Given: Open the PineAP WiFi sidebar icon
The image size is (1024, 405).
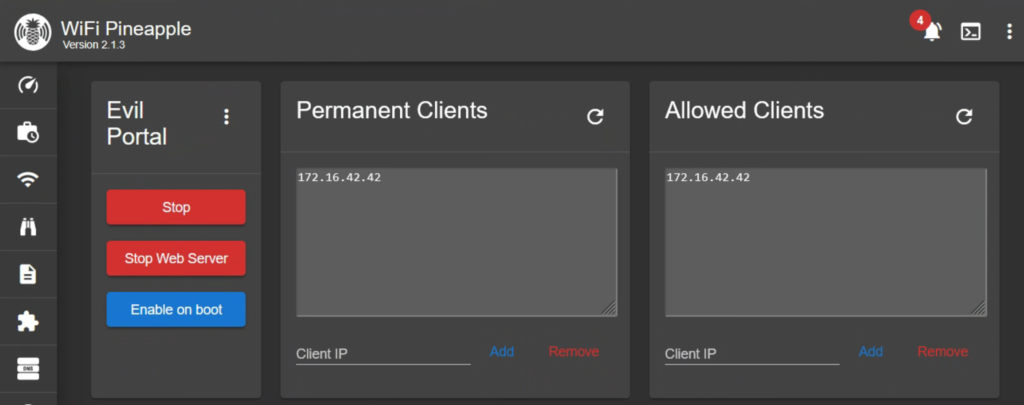Looking at the screenshot, I should click(x=28, y=180).
